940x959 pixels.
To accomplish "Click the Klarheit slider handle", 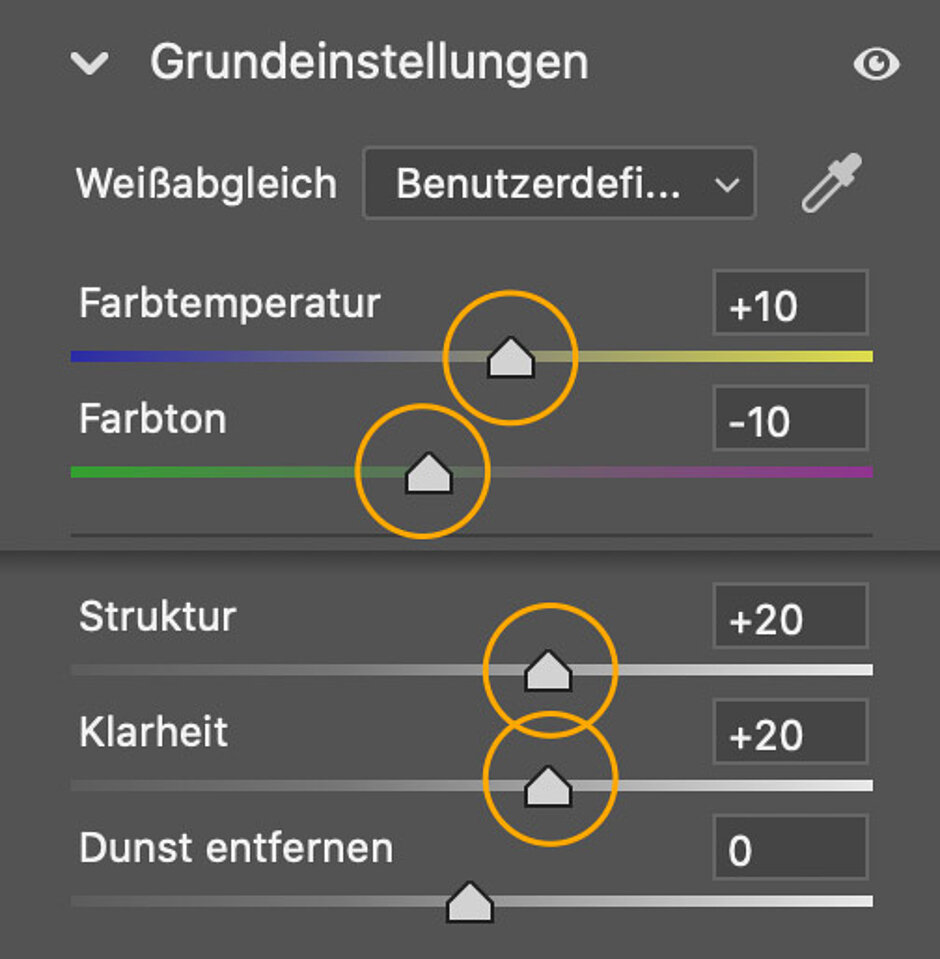I will coord(548,787).
